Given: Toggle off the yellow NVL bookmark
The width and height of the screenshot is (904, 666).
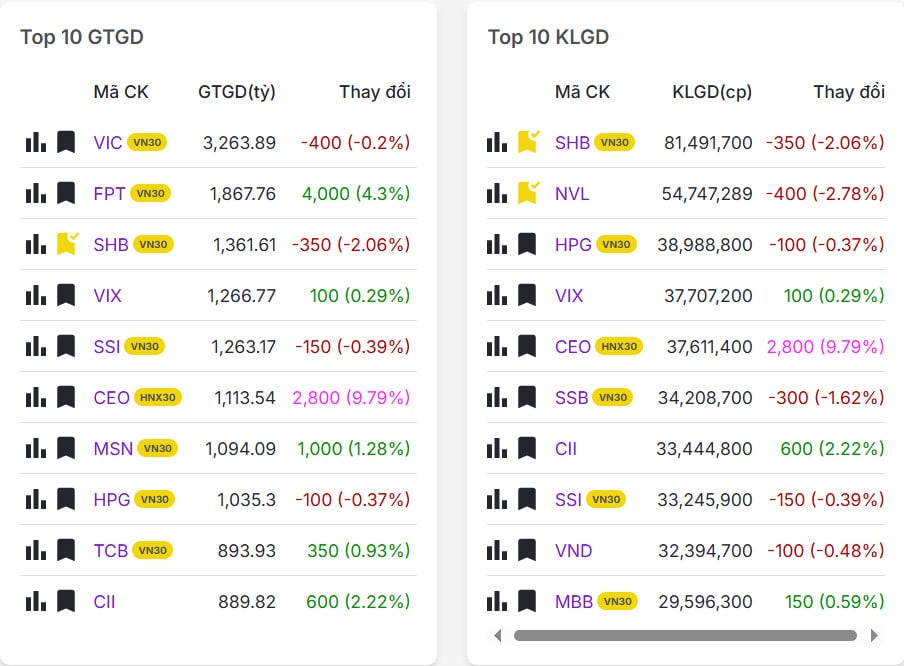Looking at the screenshot, I should tap(527, 193).
